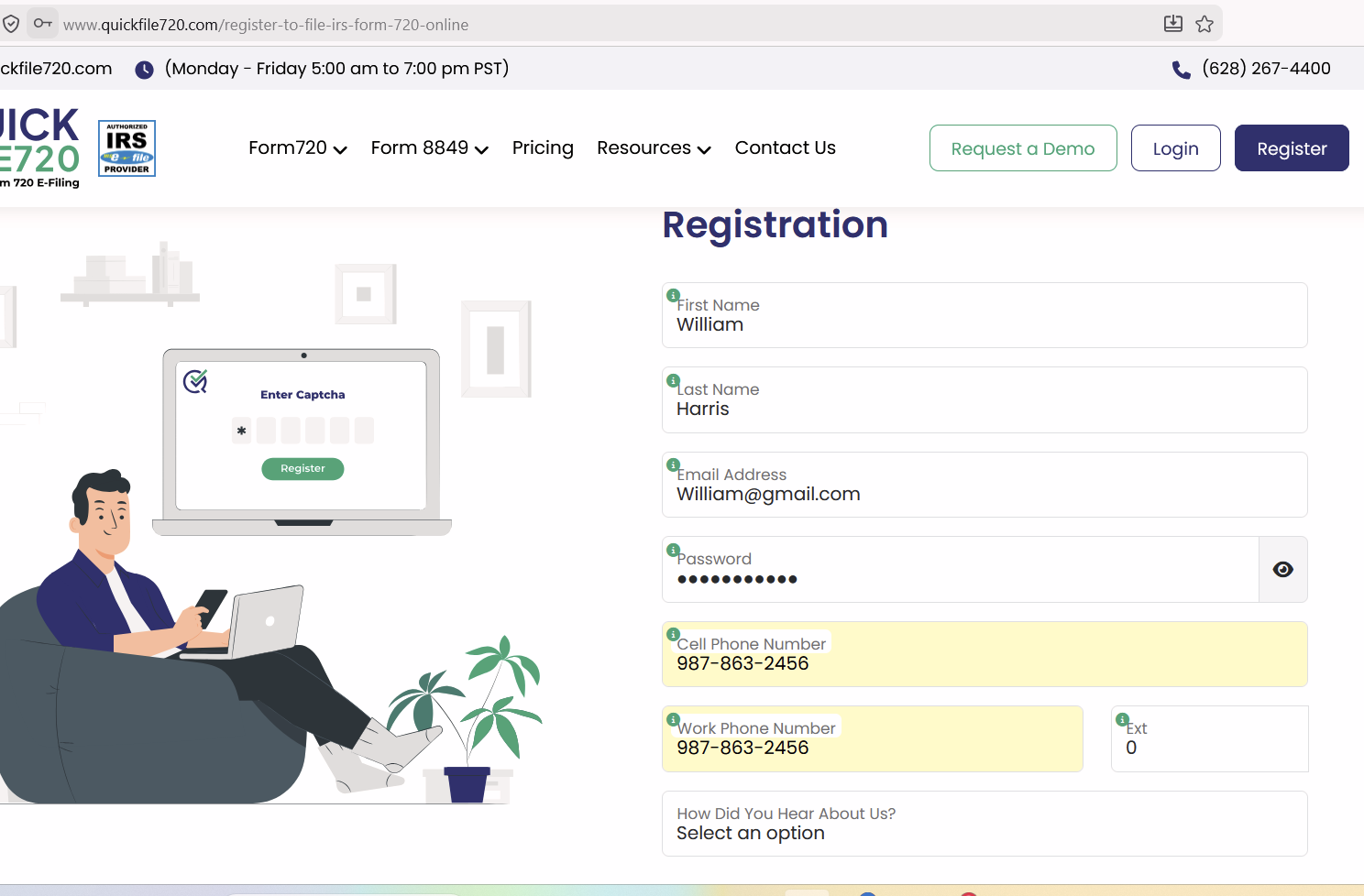Click the Register button in the header
Viewport: 1364px width, 896px height.
pos(1292,148)
